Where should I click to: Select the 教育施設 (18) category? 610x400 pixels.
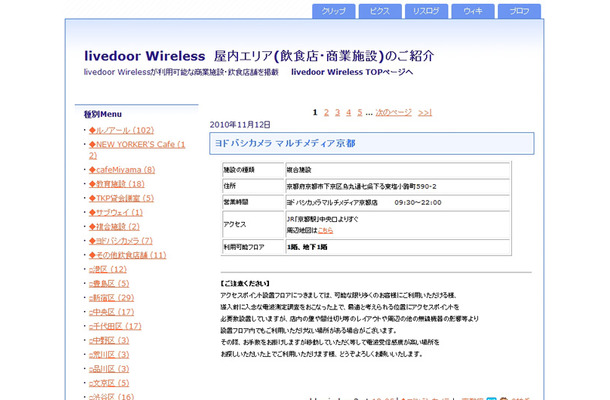coord(117,184)
